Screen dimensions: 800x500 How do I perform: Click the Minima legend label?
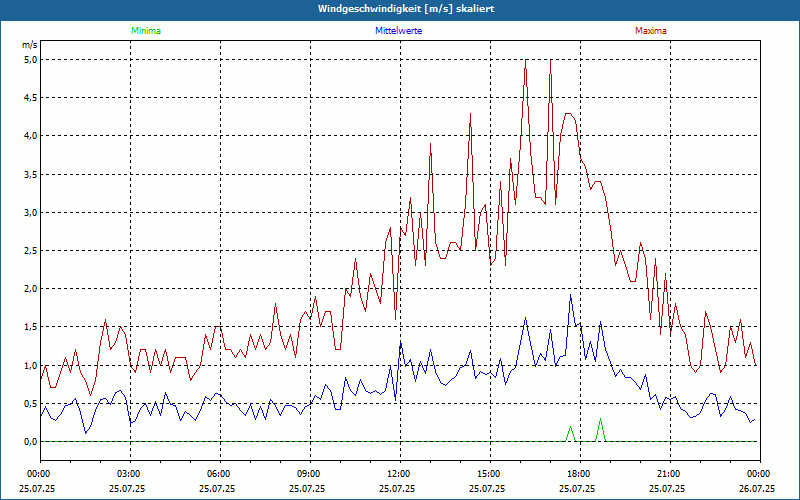(146, 31)
